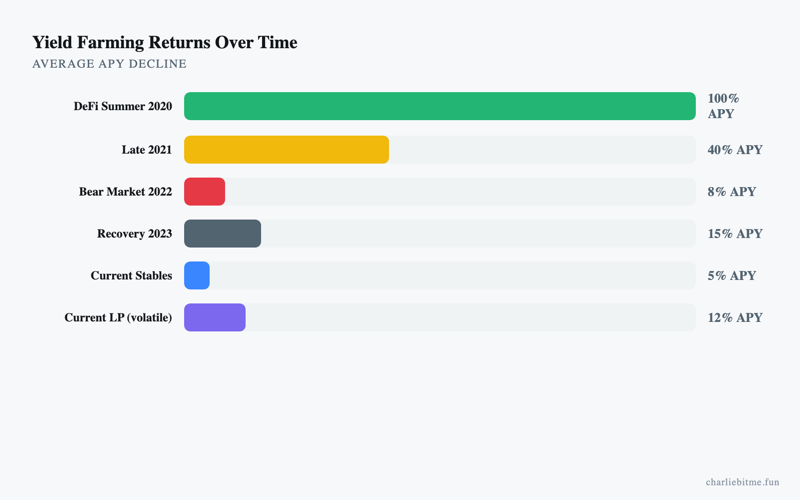Select the Recovery 2023 label

click(x=135, y=234)
